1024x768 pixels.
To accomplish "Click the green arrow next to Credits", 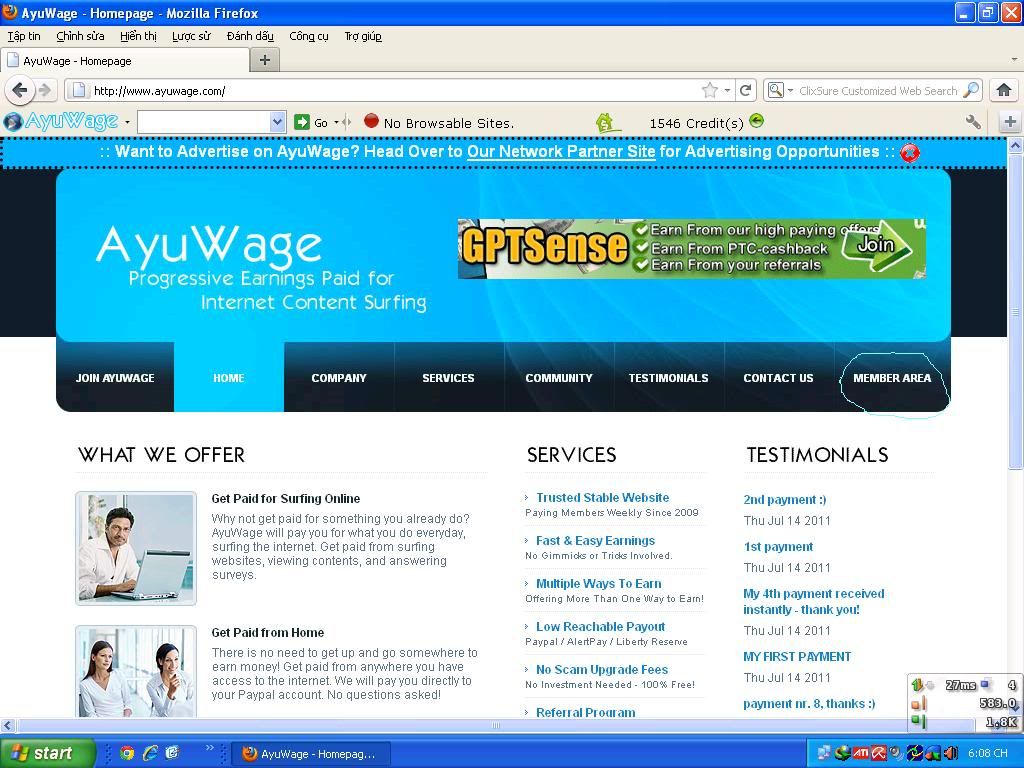I will 756,121.
